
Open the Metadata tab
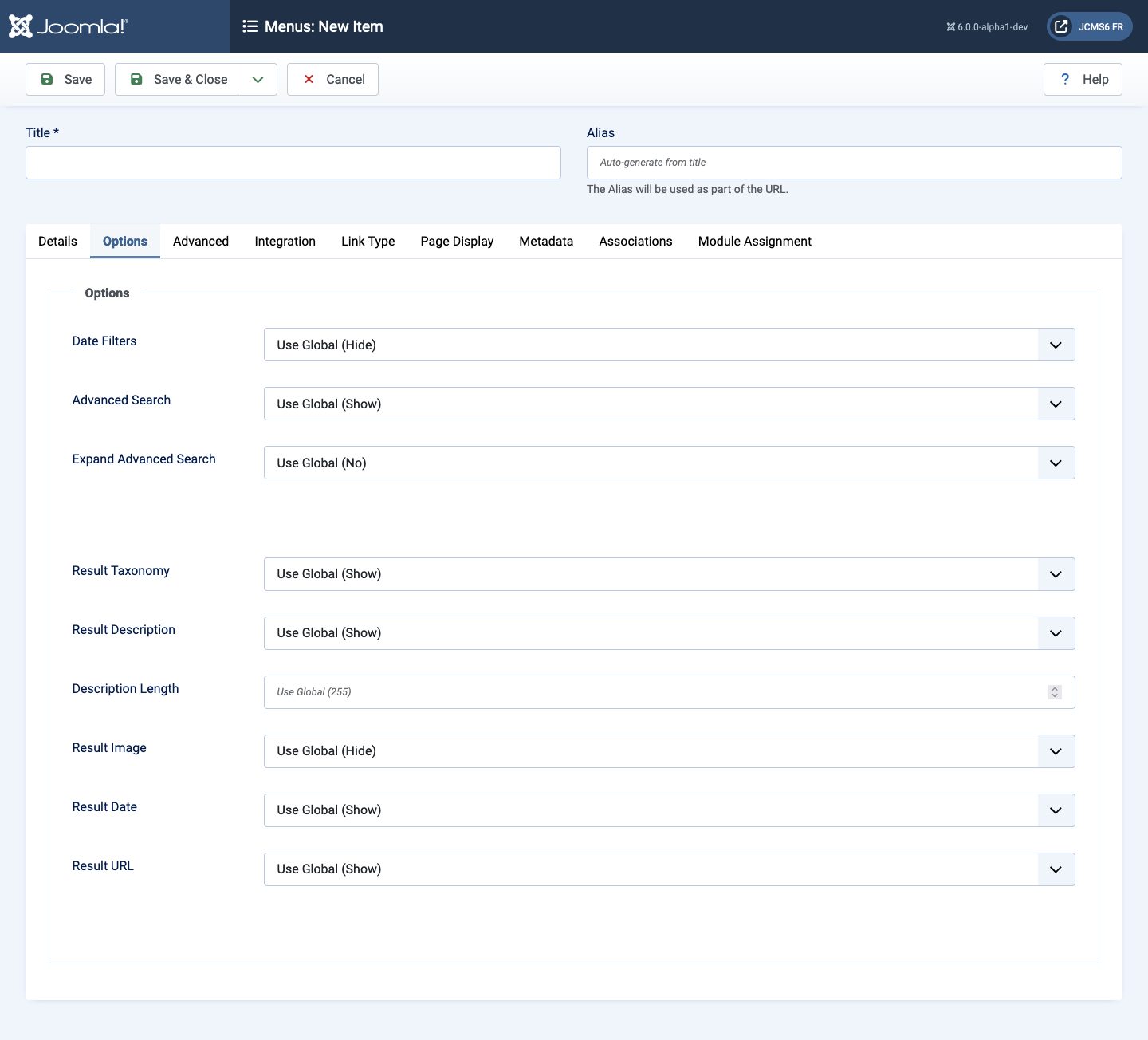[546, 241]
